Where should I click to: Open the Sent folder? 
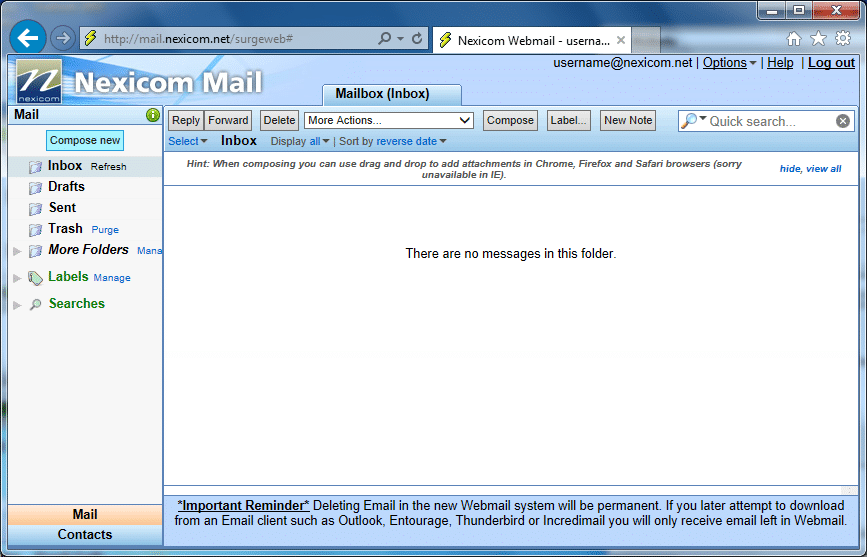click(62, 207)
